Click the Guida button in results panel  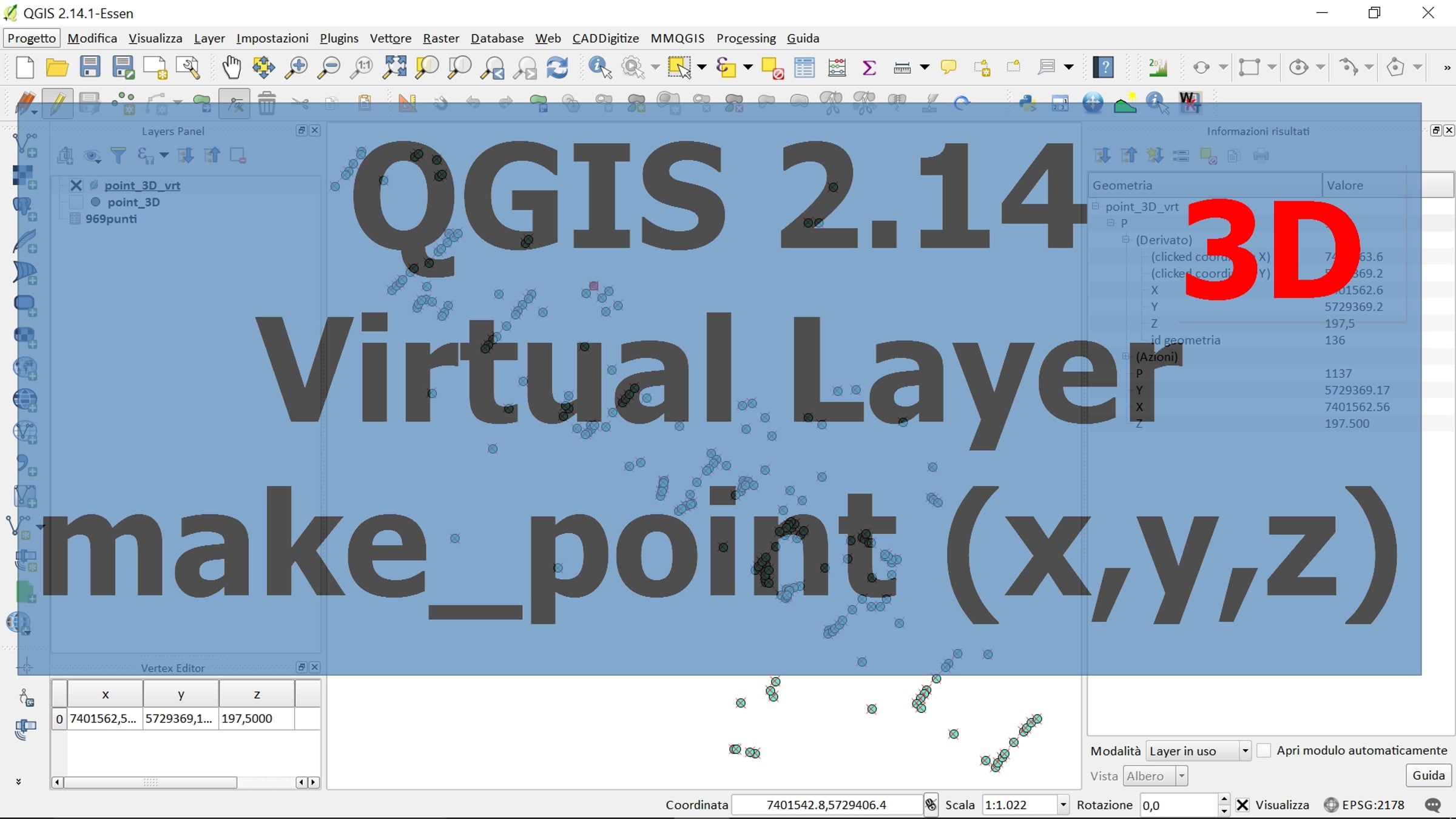point(1429,775)
